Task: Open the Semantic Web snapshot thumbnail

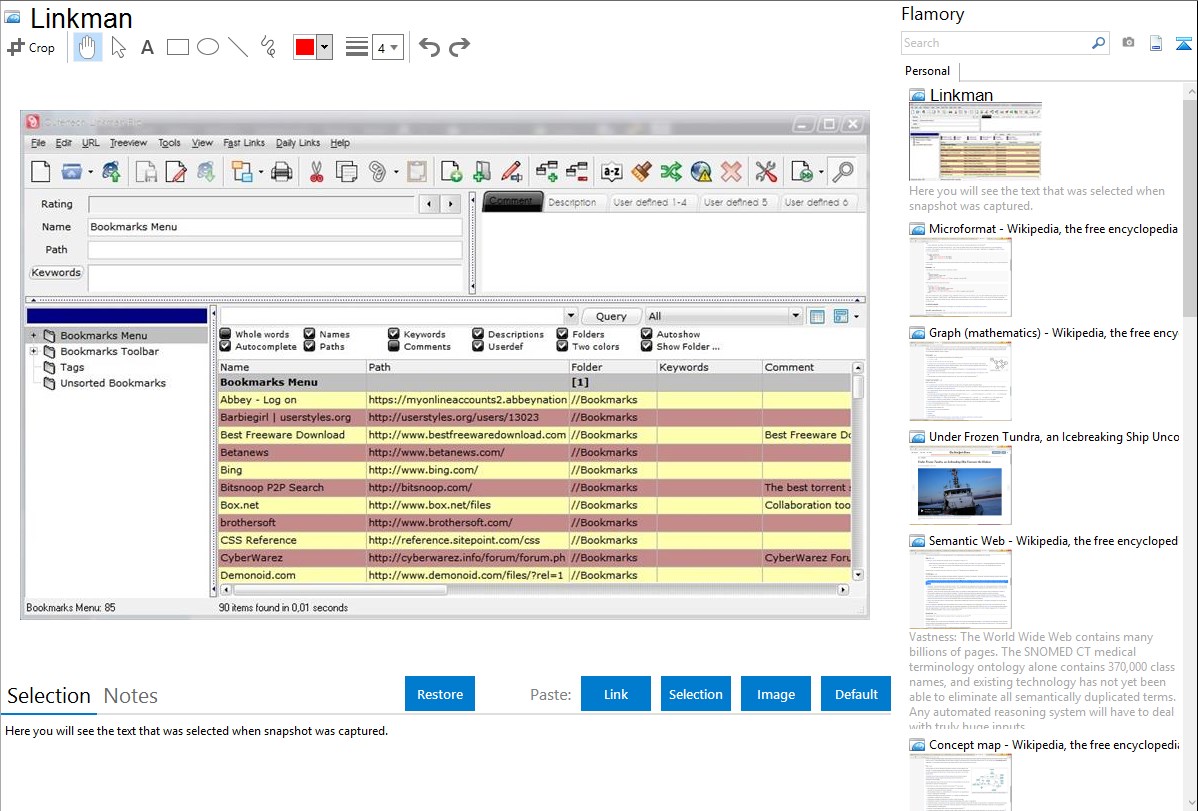Action: tap(960, 588)
